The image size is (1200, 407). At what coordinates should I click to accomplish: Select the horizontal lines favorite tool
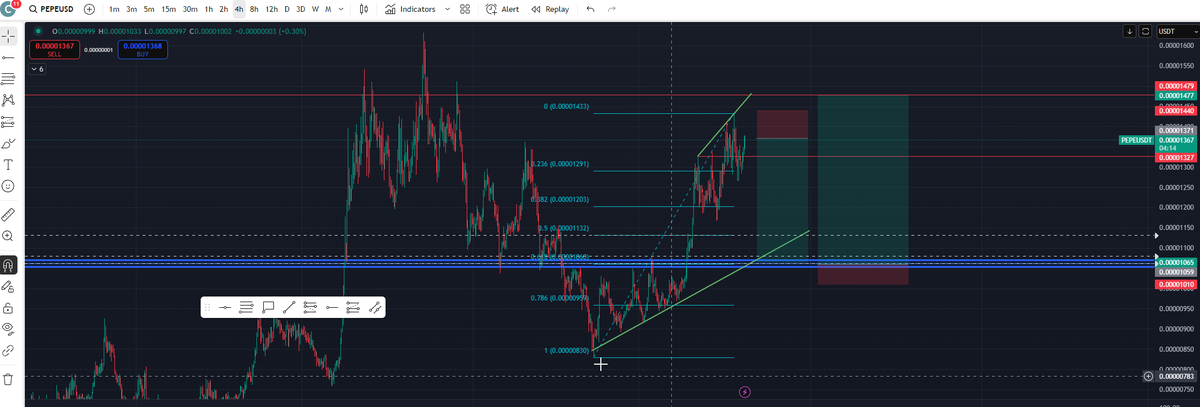pos(246,308)
